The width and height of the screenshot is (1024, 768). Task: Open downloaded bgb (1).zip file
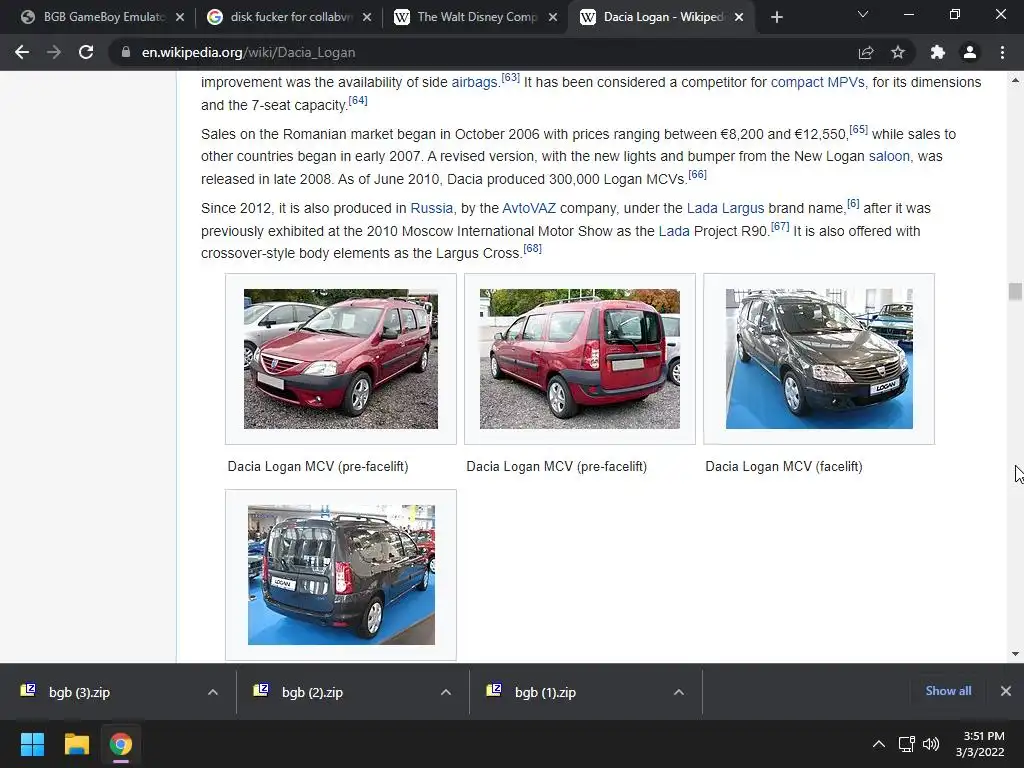(545, 692)
